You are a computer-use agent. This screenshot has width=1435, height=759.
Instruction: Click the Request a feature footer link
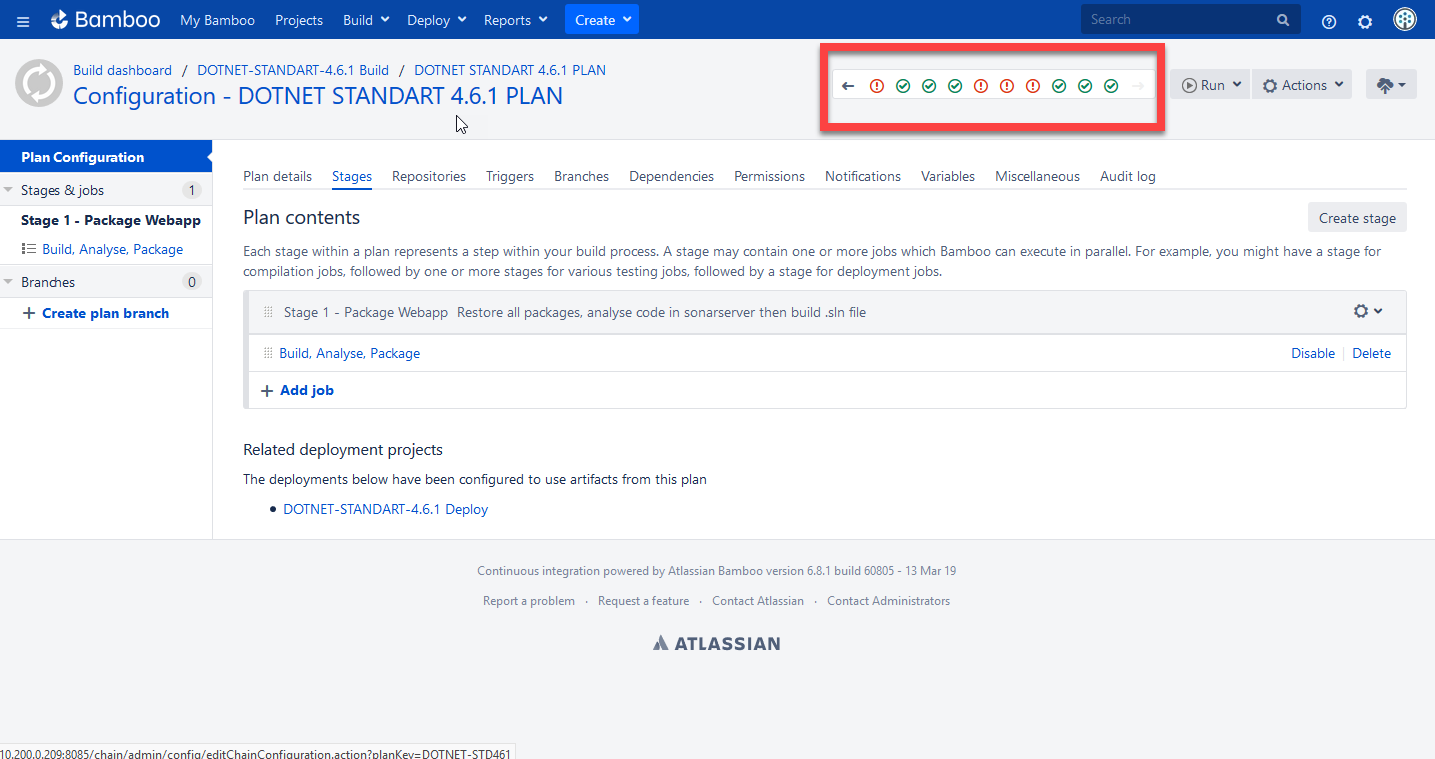[643, 601]
